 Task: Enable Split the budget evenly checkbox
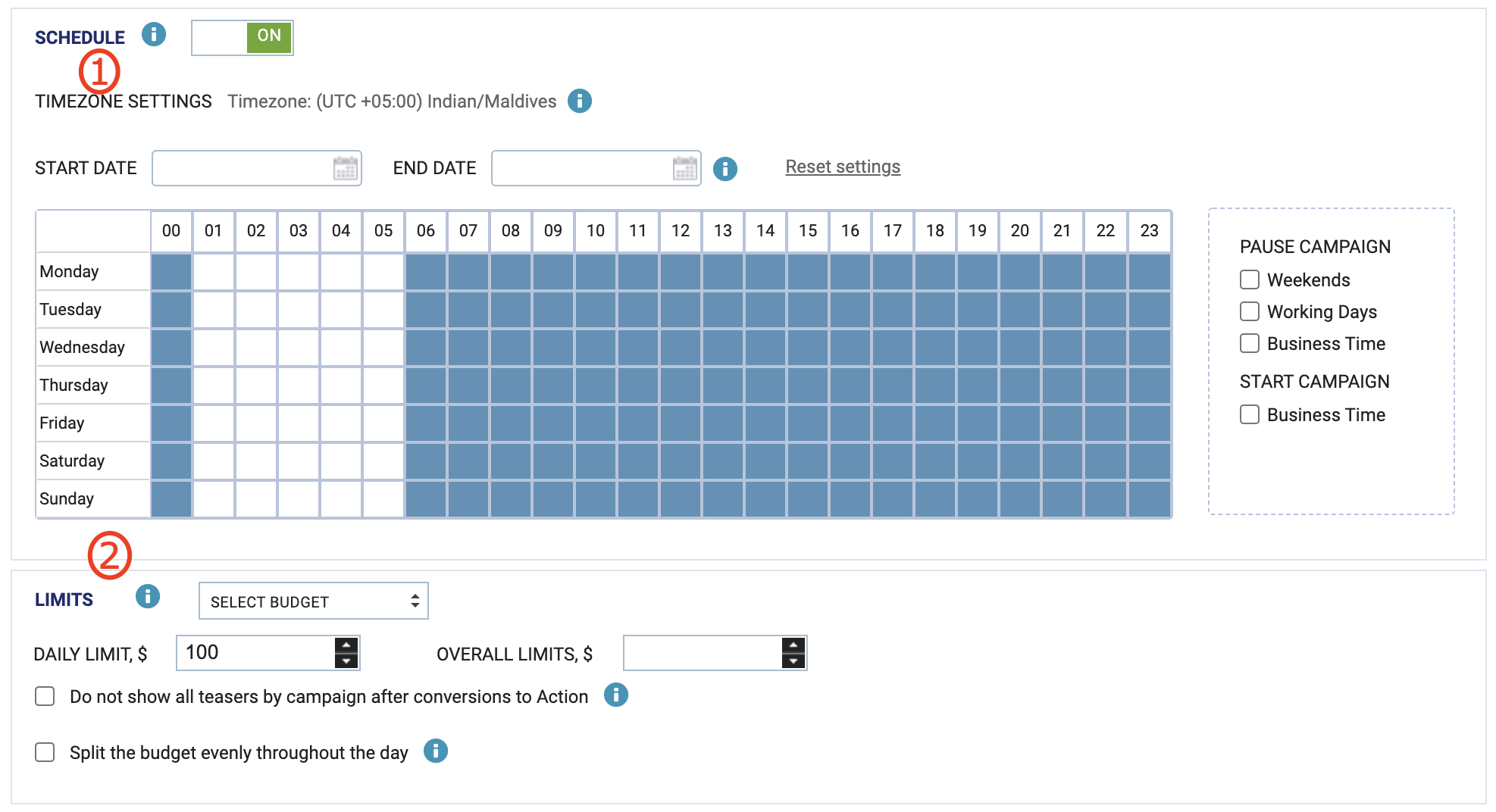[x=45, y=752]
